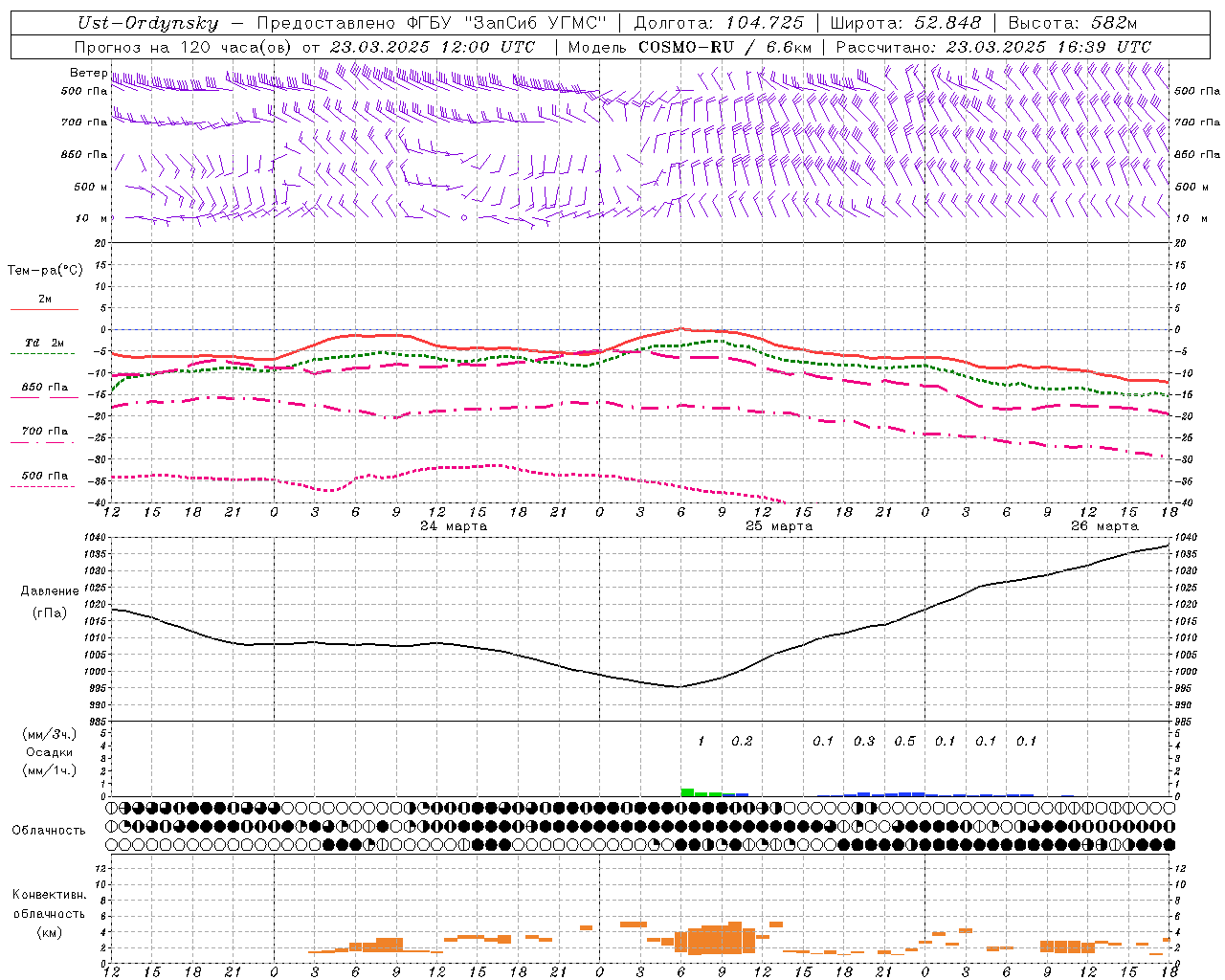
Task: Click the Конвективн. convective cloud label
Action: (49, 895)
